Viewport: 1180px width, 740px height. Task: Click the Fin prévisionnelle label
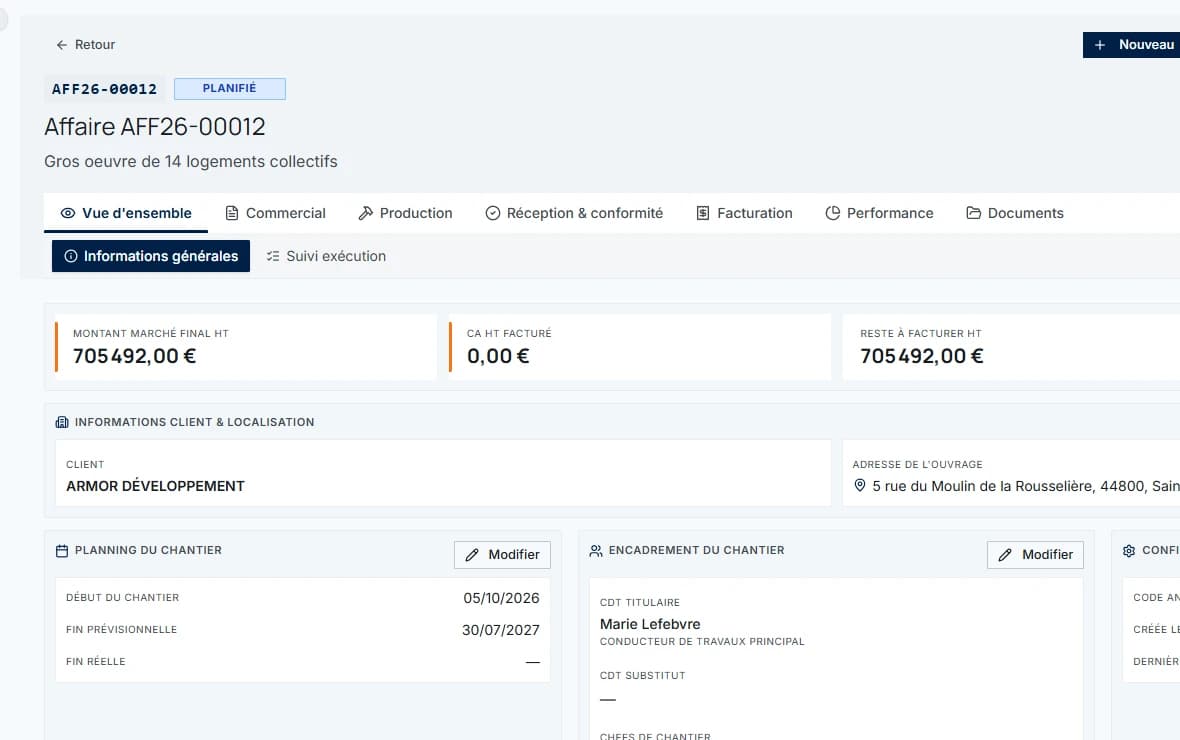tap(121, 629)
